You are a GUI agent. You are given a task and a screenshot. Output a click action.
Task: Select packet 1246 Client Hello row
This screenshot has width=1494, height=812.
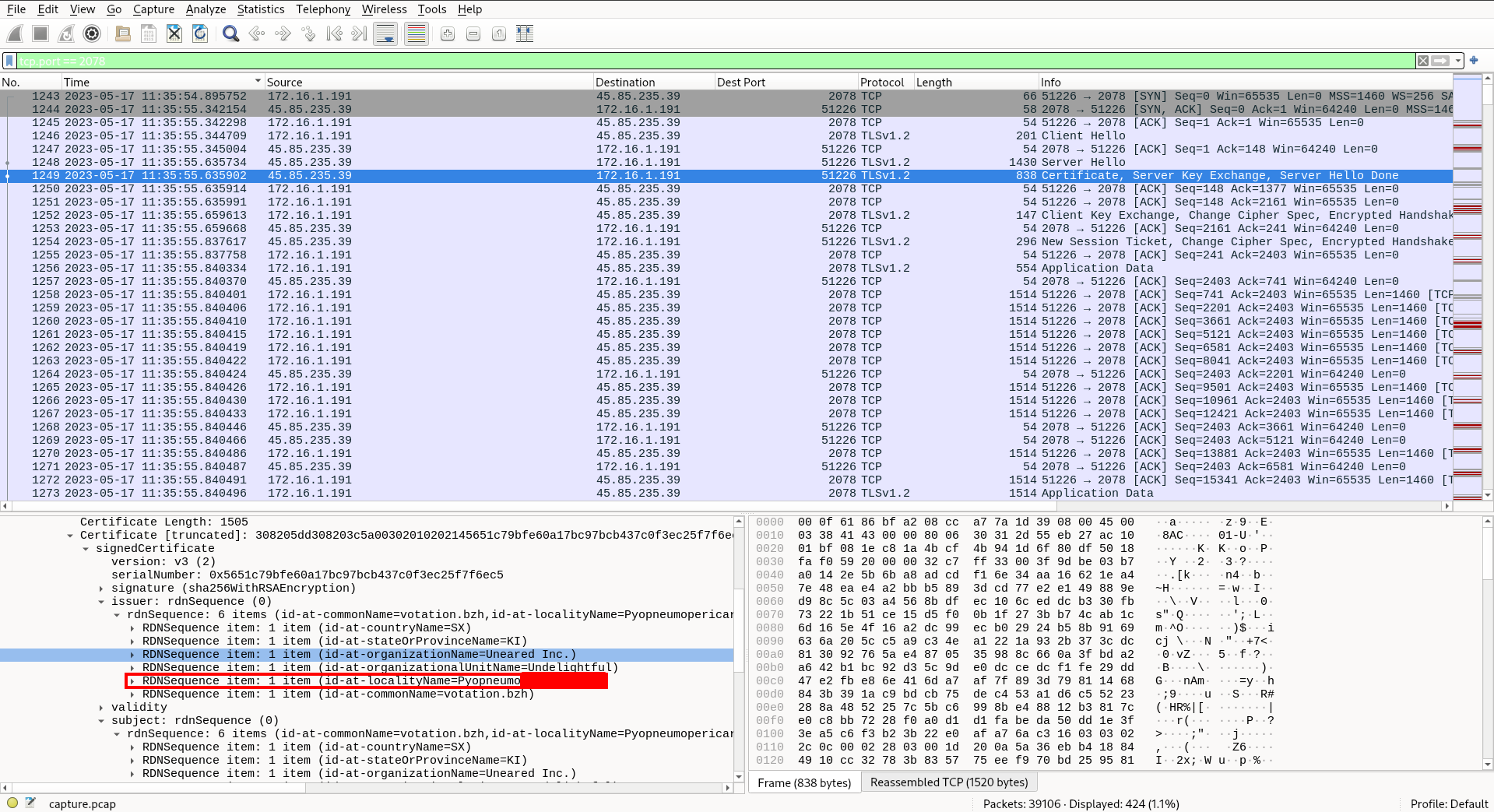point(726,136)
